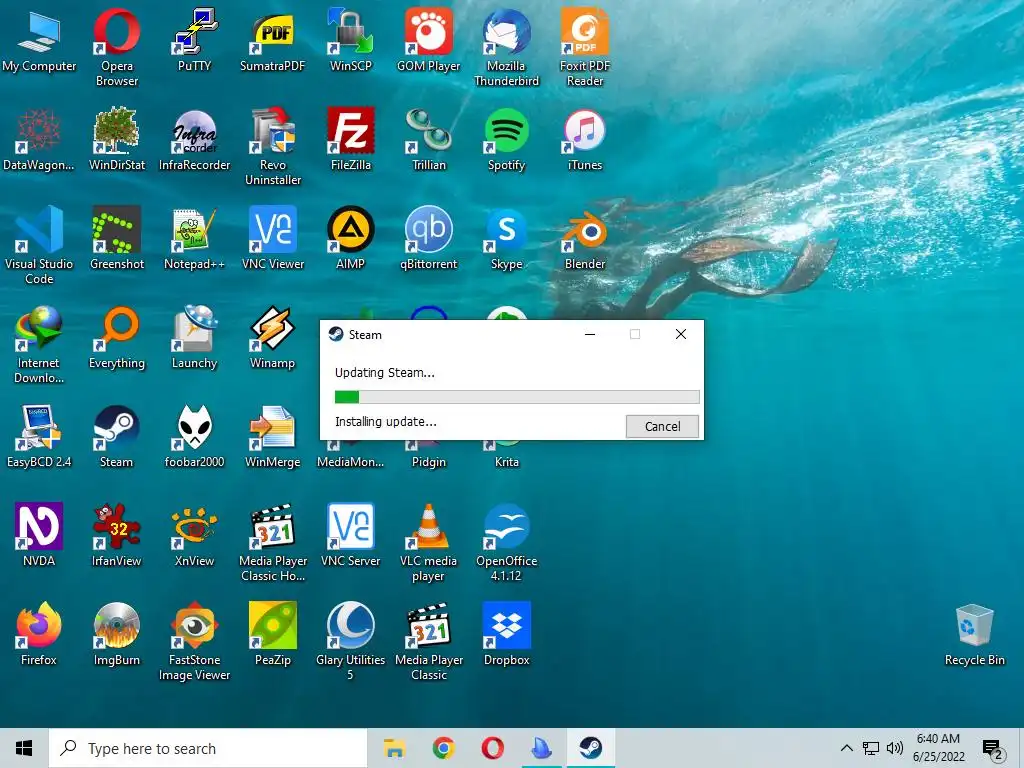Select Internet Download Manager icon

coord(39,345)
